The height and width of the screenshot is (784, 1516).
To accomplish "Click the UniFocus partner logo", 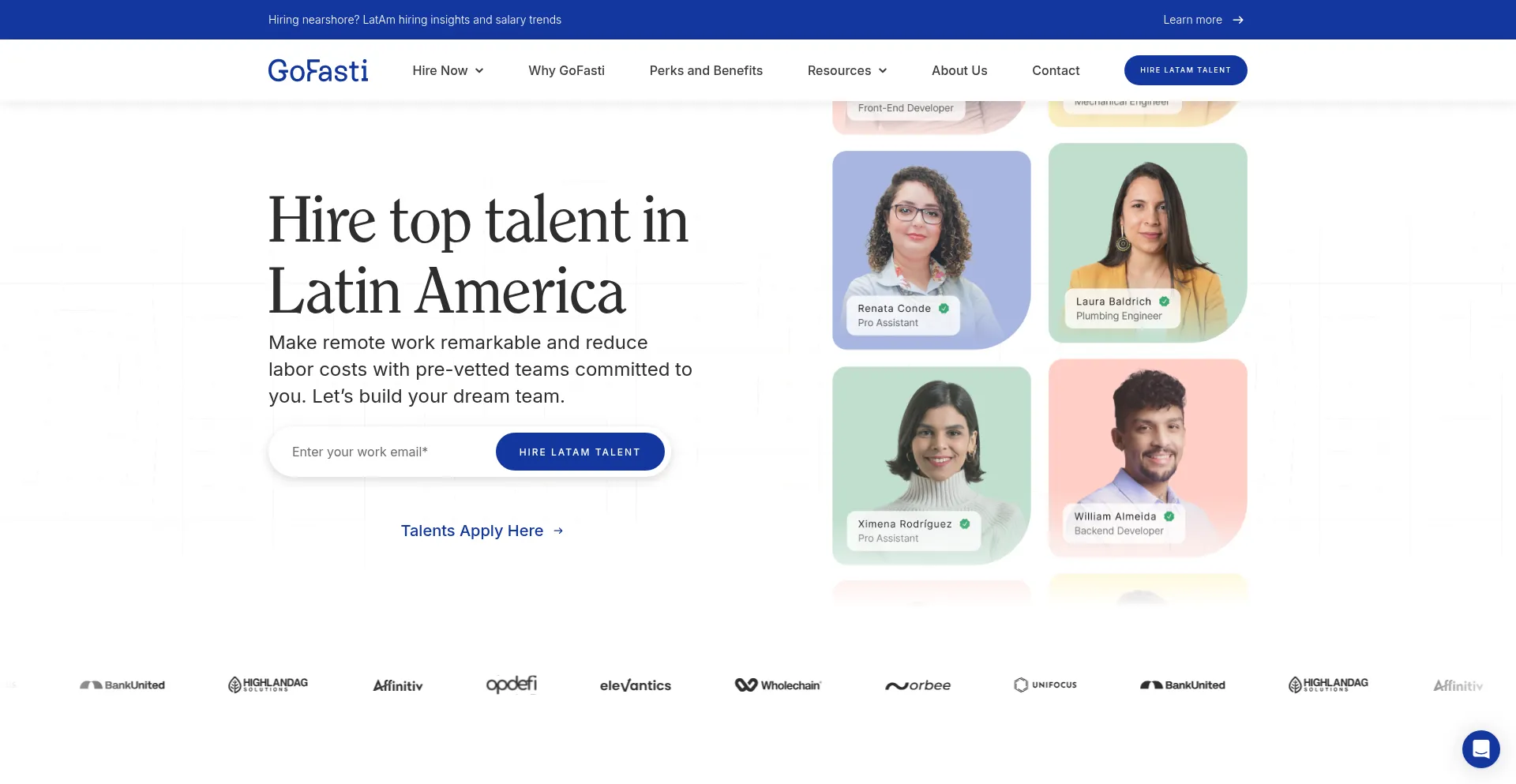I will pos(1045,685).
